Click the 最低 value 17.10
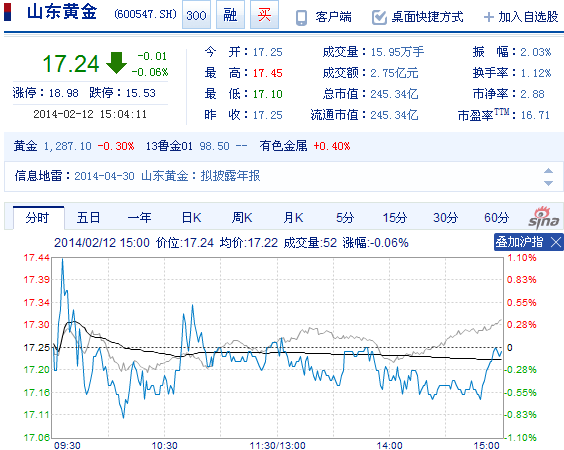 coord(268,94)
